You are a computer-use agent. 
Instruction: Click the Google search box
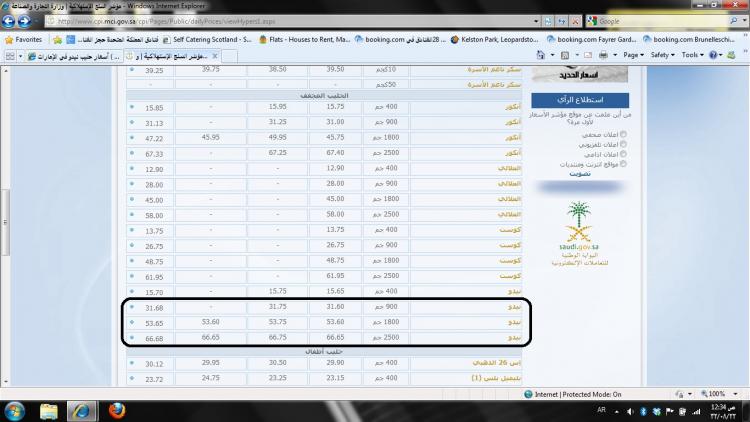pyautogui.click(x=660, y=20)
